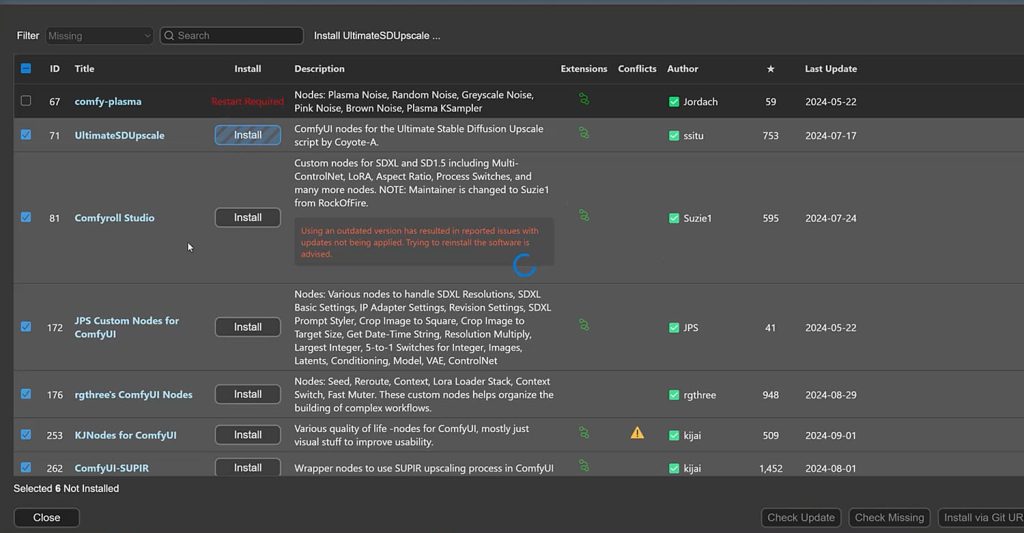Sort by the Title column header
The width and height of the screenshot is (1024, 533).
(84, 69)
